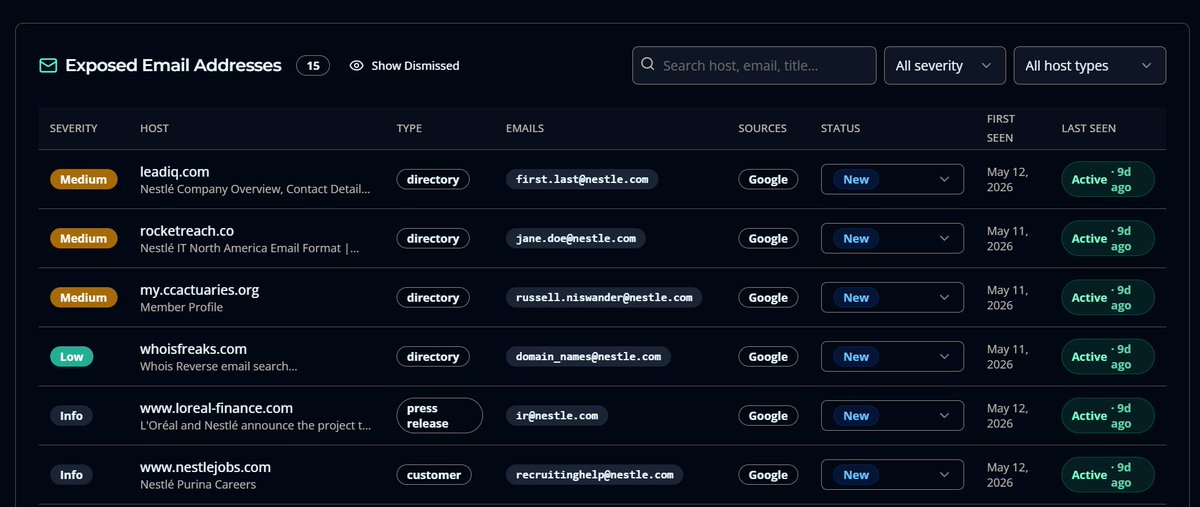Click the Whois Reverse email search subtitle
The image size is (1200, 507).
219,367
